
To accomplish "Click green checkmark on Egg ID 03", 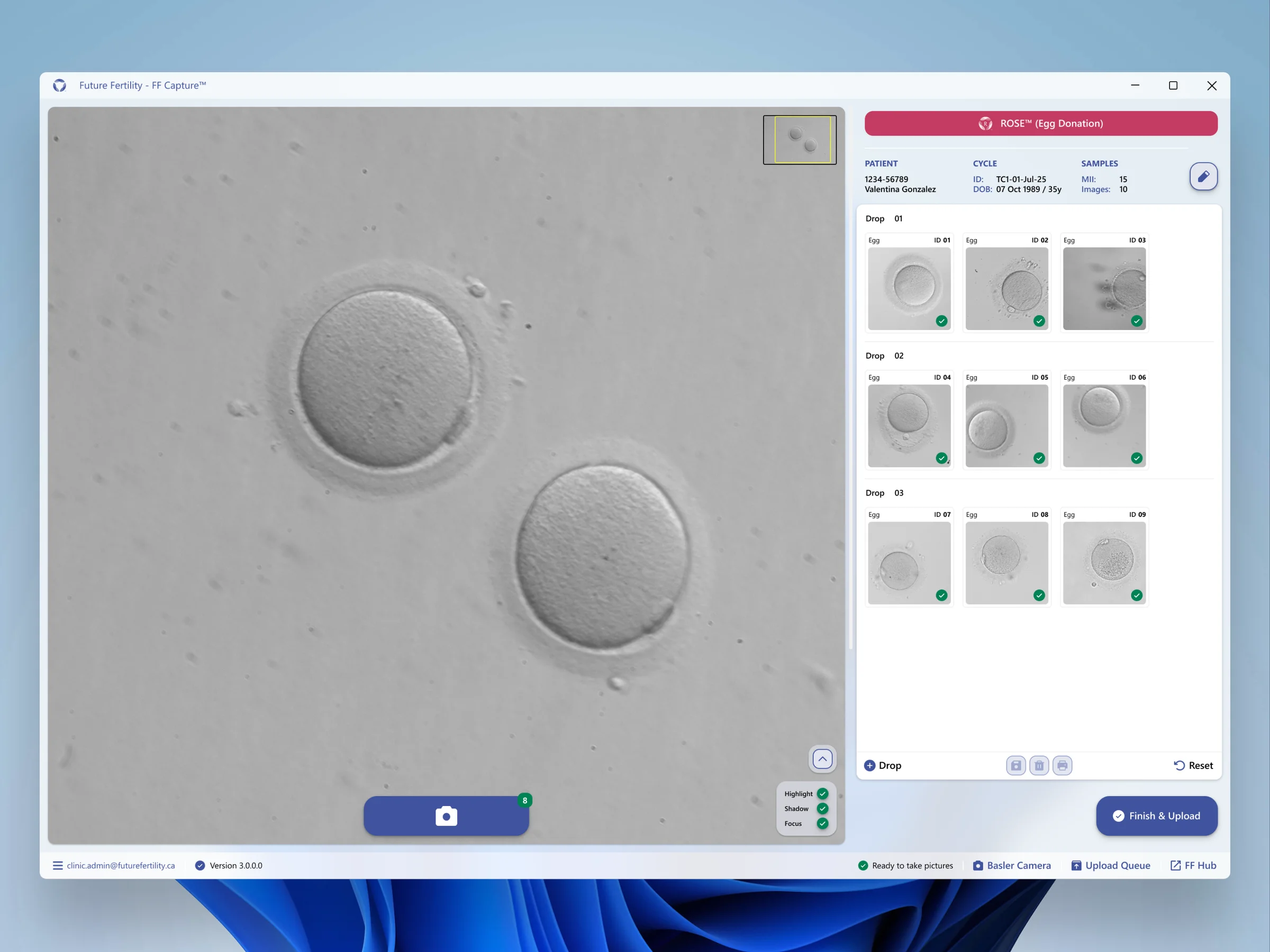I will point(1137,321).
